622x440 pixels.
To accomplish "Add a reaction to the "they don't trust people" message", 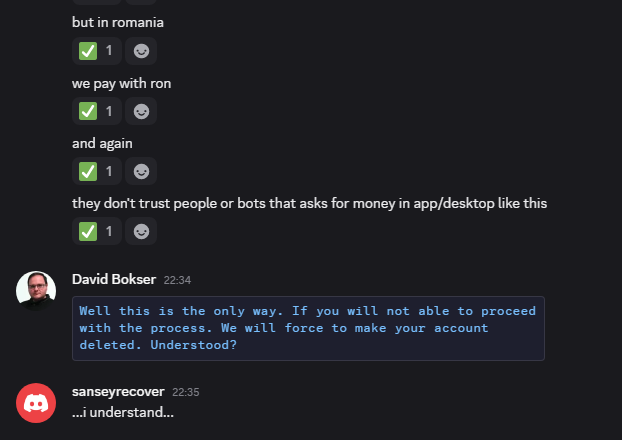I will [141, 231].
